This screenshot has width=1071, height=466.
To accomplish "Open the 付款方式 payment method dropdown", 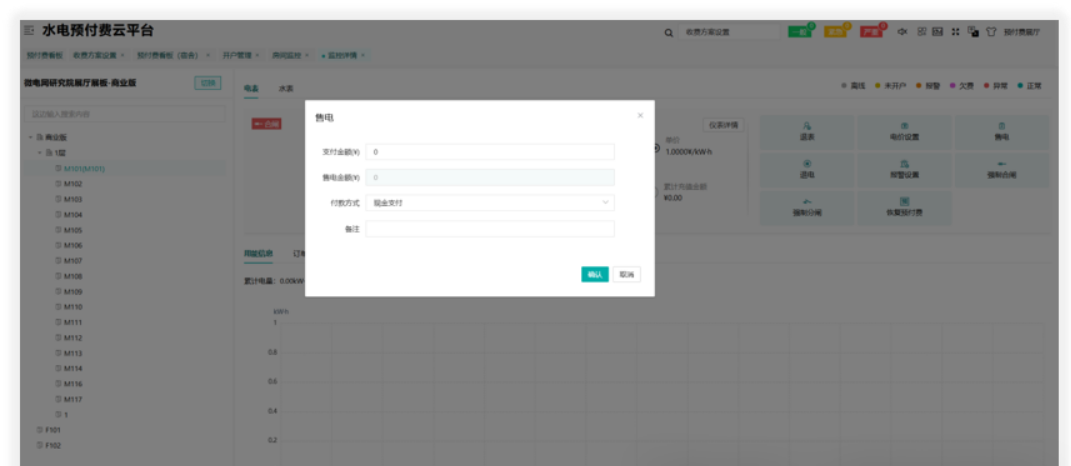I will click(490, 203).
